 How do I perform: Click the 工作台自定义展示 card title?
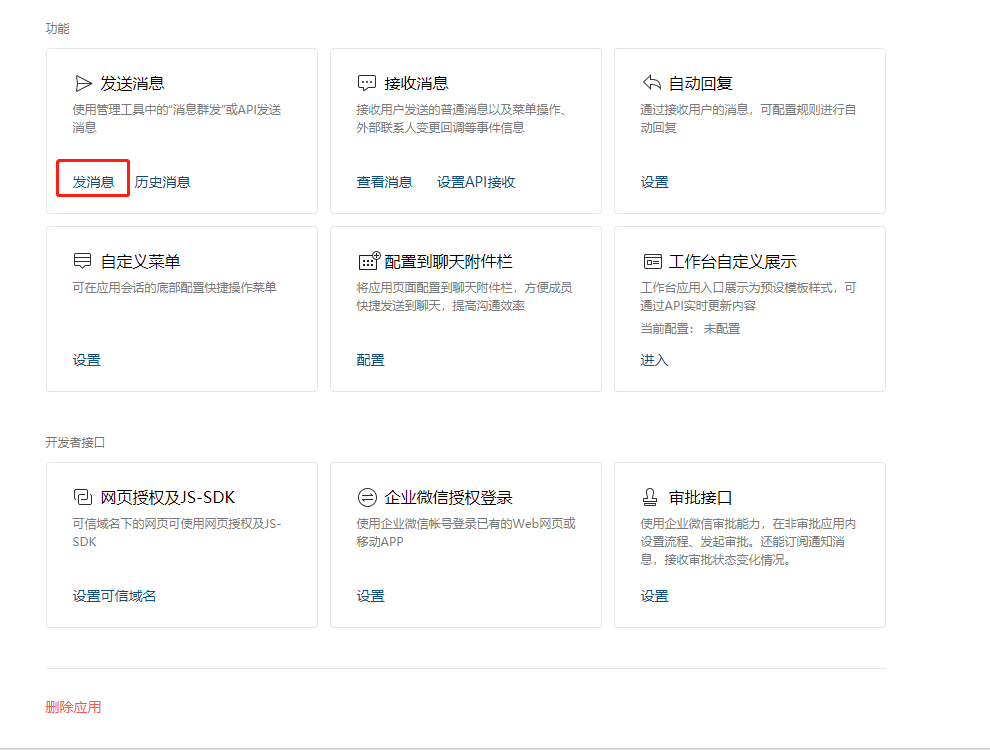click(x=732, y=261)
